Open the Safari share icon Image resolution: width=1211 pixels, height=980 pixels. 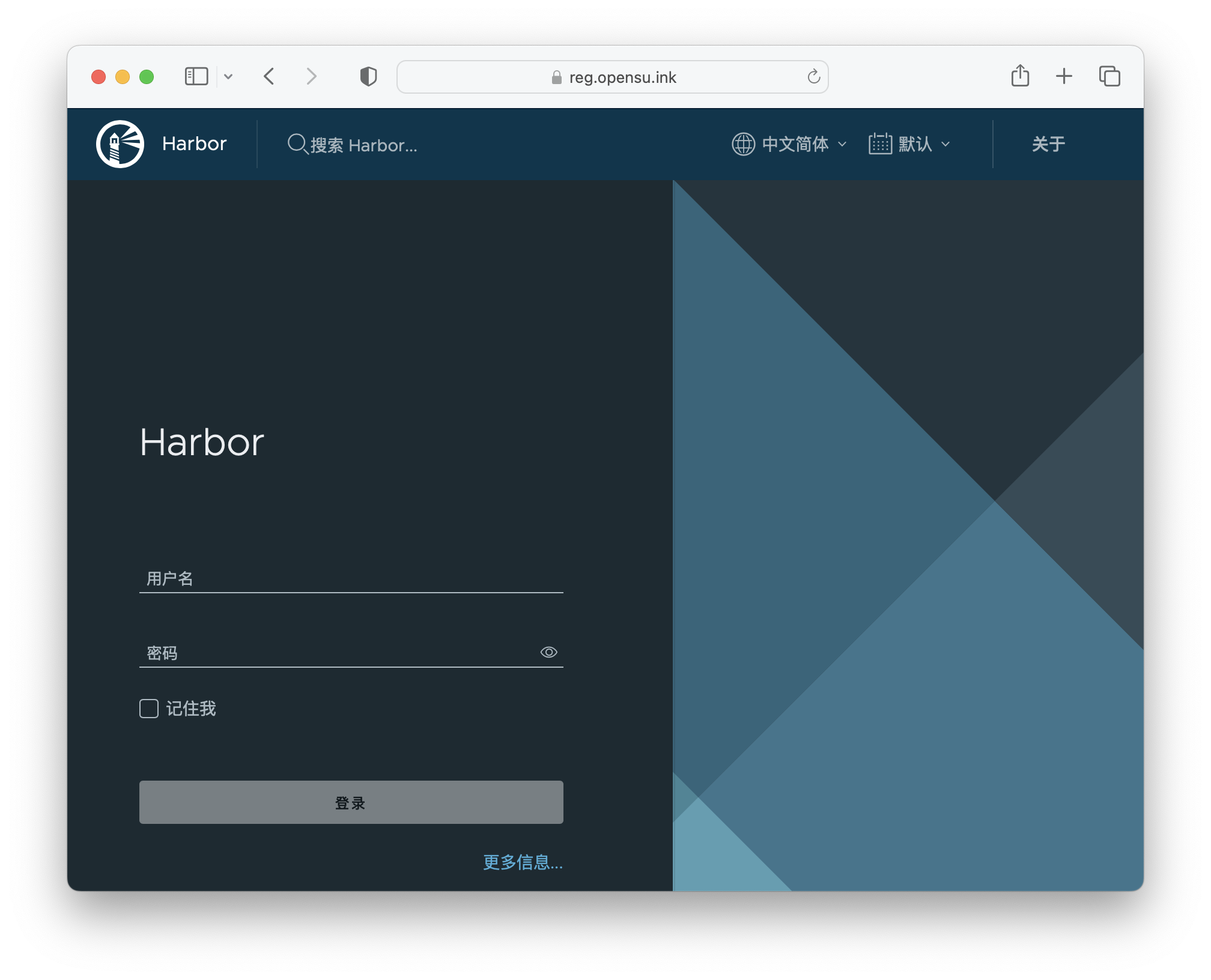[1020, 76]
